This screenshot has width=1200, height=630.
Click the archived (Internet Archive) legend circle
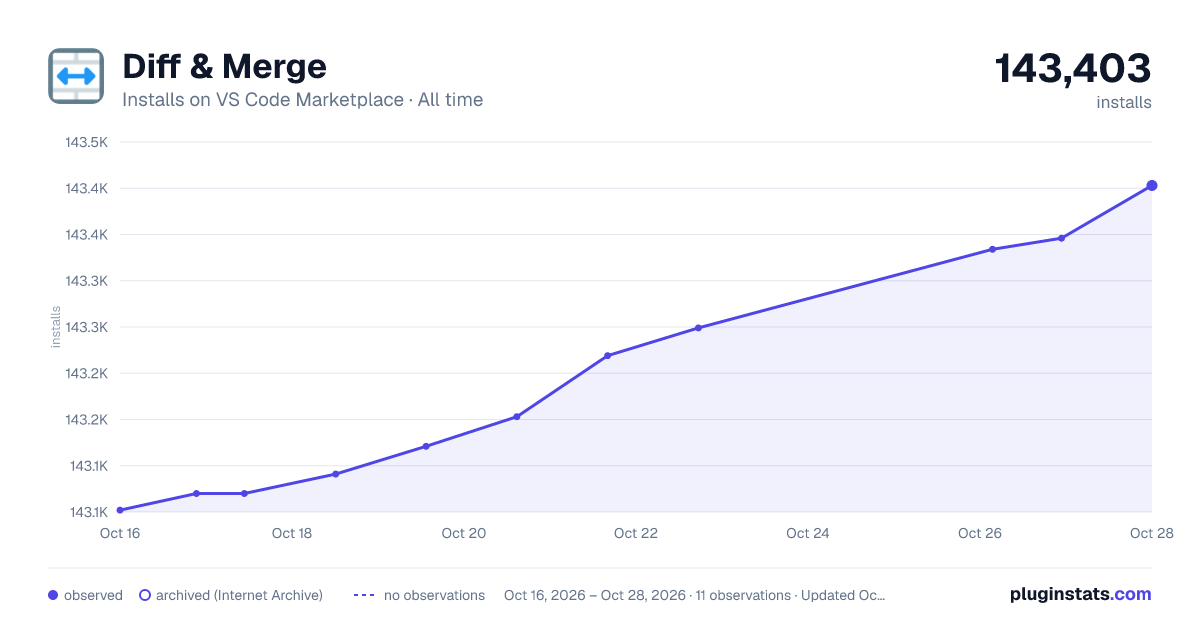pos(145,595)
